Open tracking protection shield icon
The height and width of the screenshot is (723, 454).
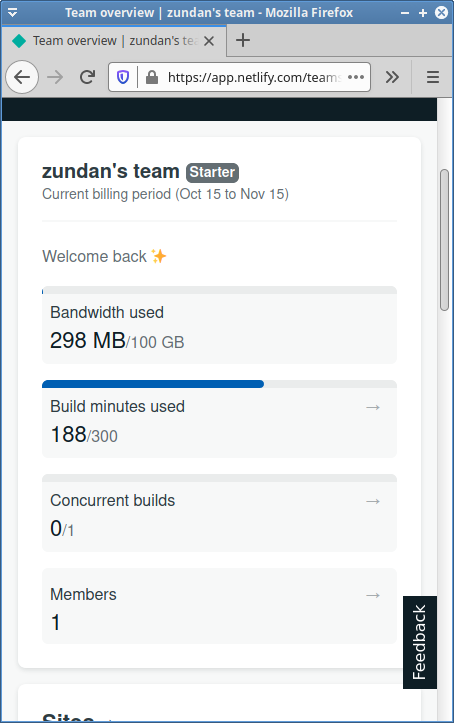123,77
